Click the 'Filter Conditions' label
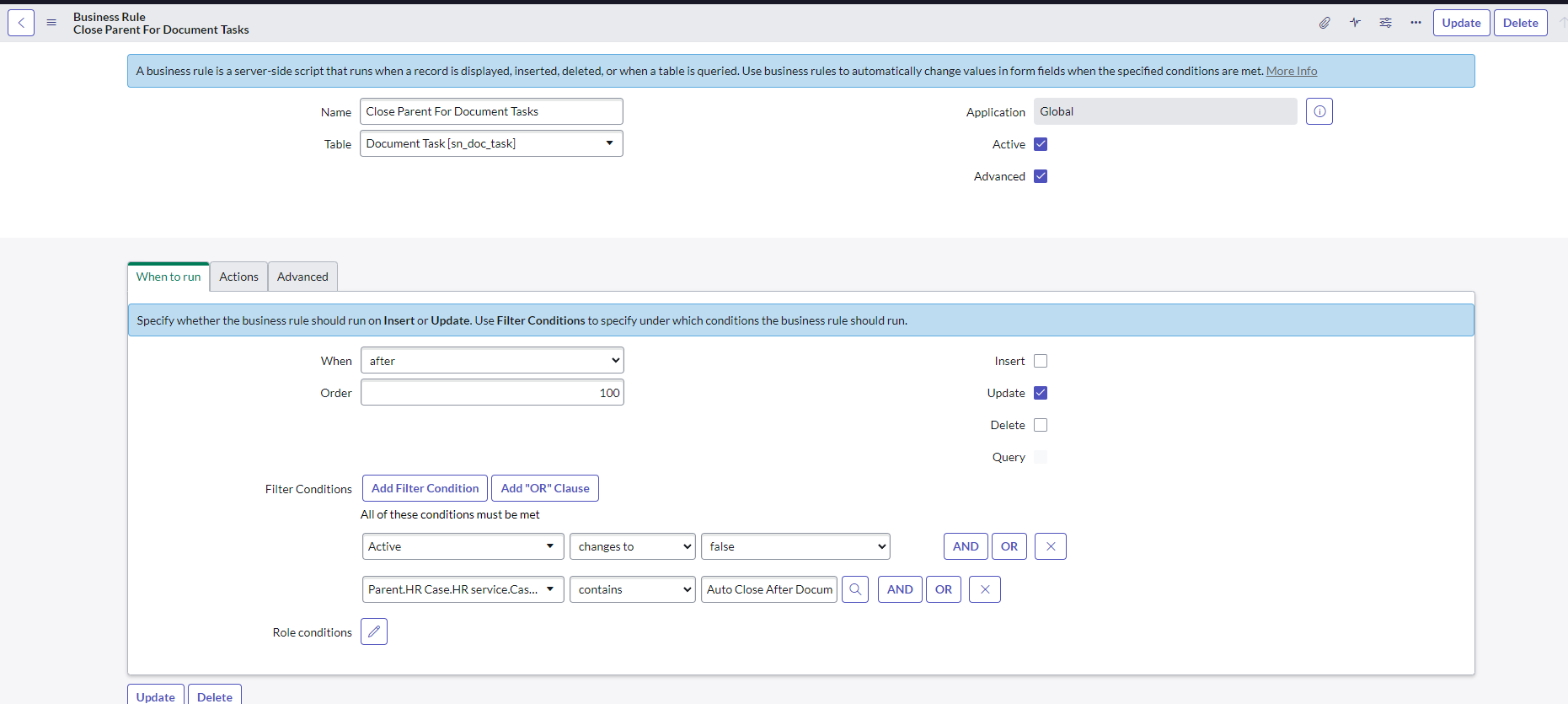The image size is (1568, 704). (308, 489)
